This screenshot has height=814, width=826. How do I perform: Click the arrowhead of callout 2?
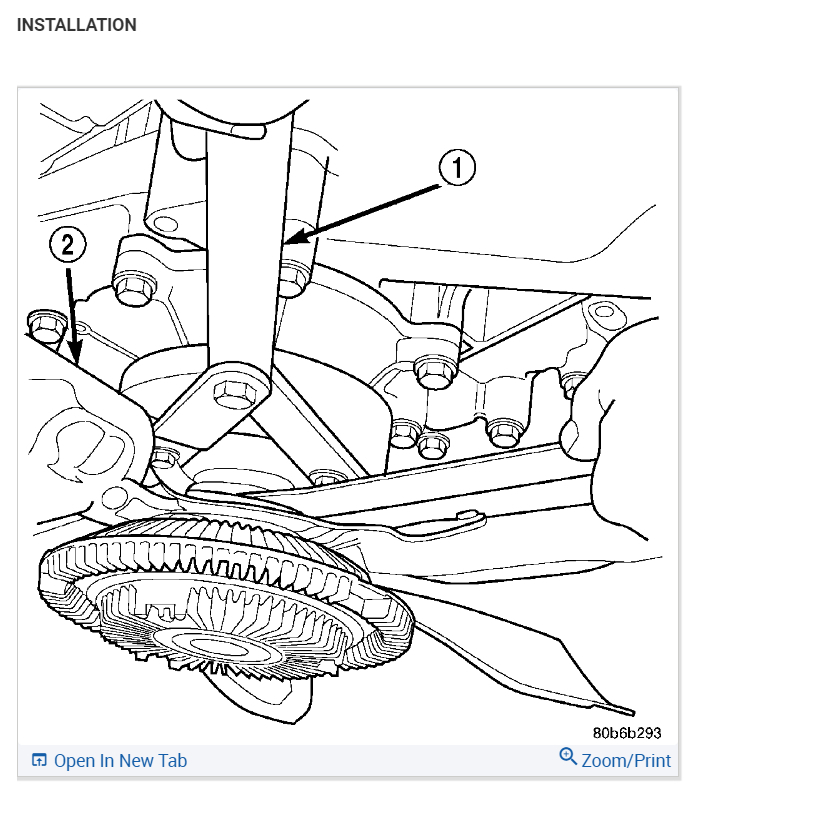tap(75, 352)
